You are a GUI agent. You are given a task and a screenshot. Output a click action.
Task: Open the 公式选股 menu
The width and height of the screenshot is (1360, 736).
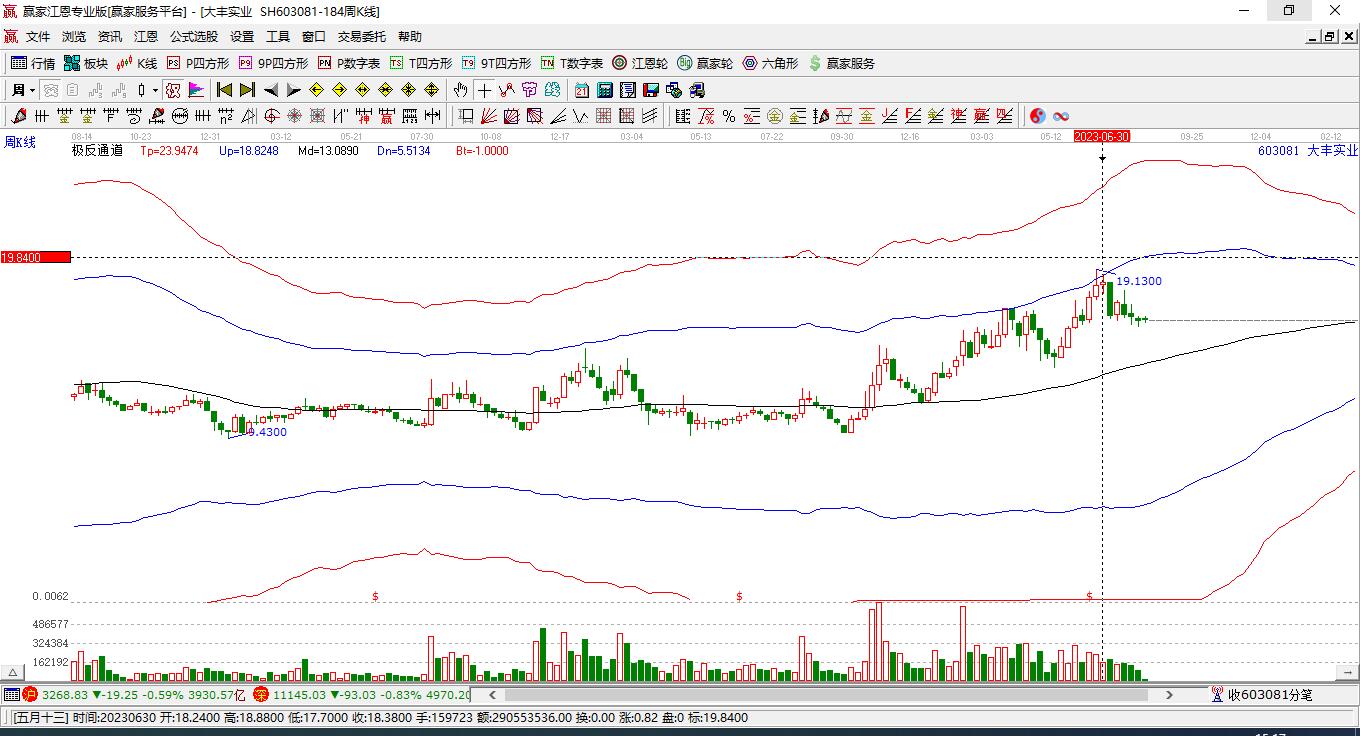(x=194, y=37)
